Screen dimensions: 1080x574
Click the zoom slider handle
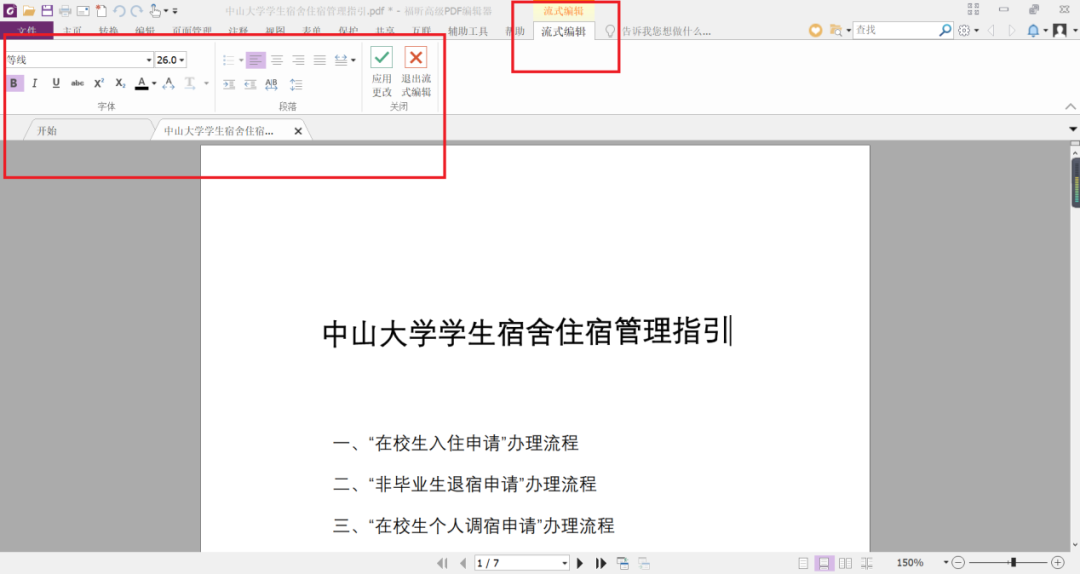(1013, 563)
